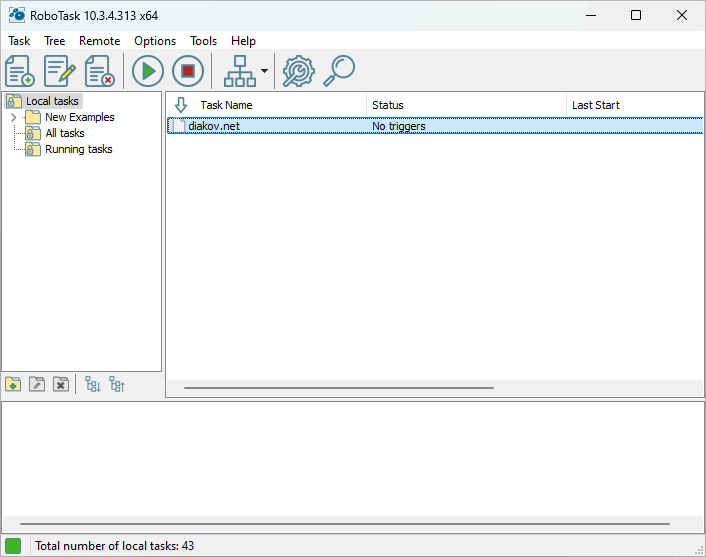Stop task with red stop button
The image size is (706, 557).
pyautogui.click(x=188, y=71)
